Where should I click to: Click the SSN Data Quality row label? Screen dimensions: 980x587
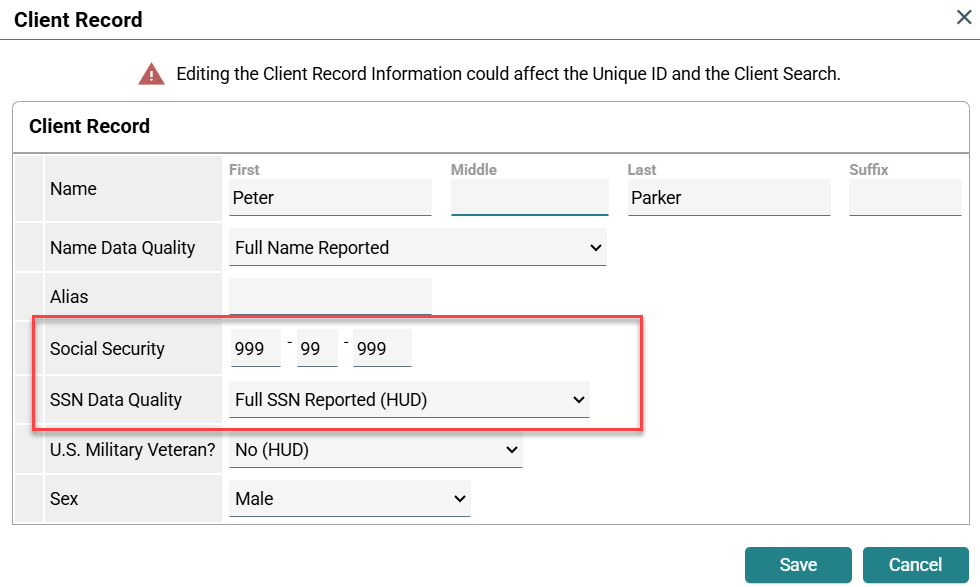pyautogui.click(x=116, y=400)
